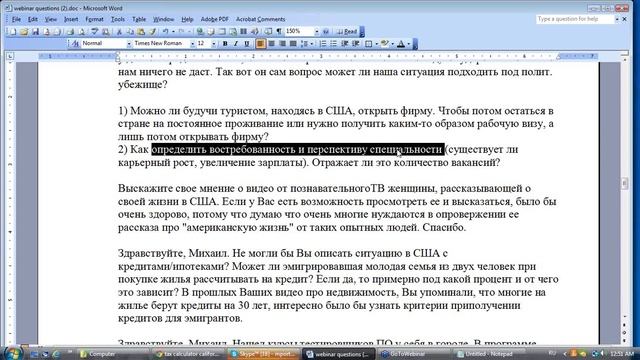Toggle numbered list formatting
640x360 pixels.
click(323, 43)
